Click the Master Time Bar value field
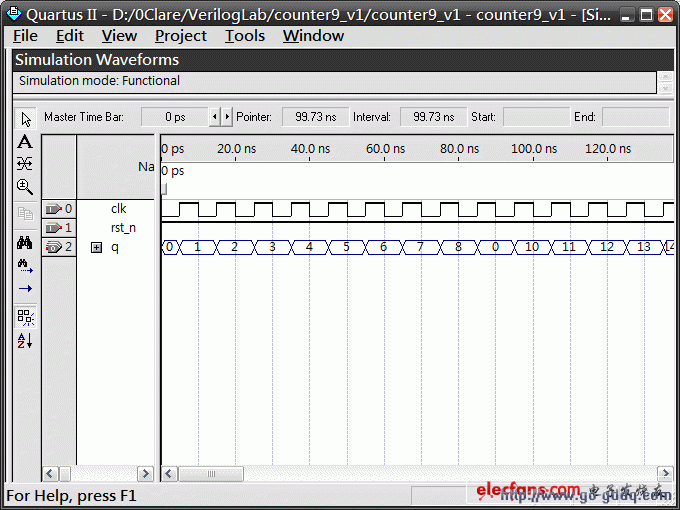This screenshot has height=510, width=680. pyautogui.click(x=174, y=117)
